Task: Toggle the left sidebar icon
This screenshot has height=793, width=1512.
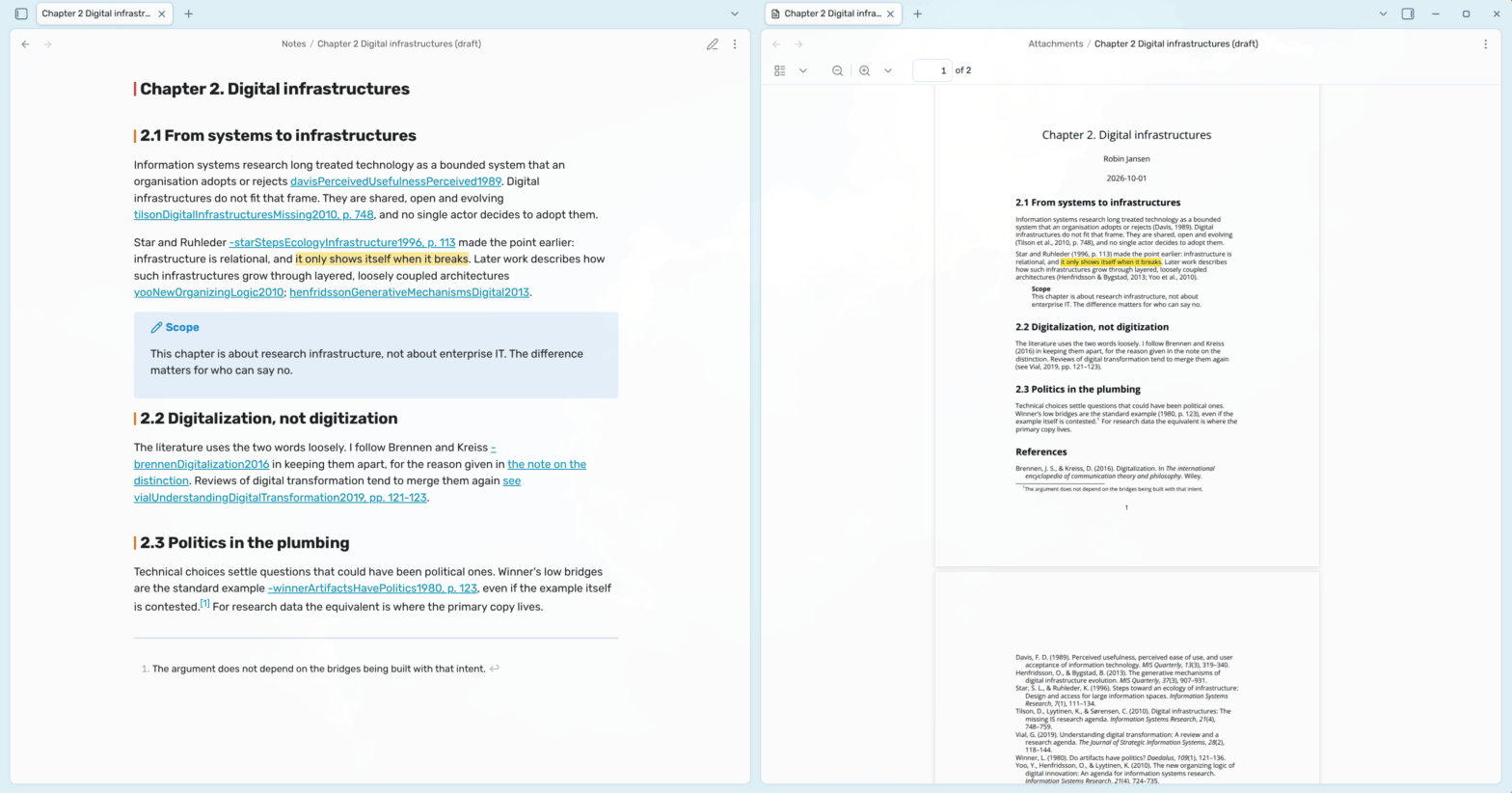Action: pos(21,14)
